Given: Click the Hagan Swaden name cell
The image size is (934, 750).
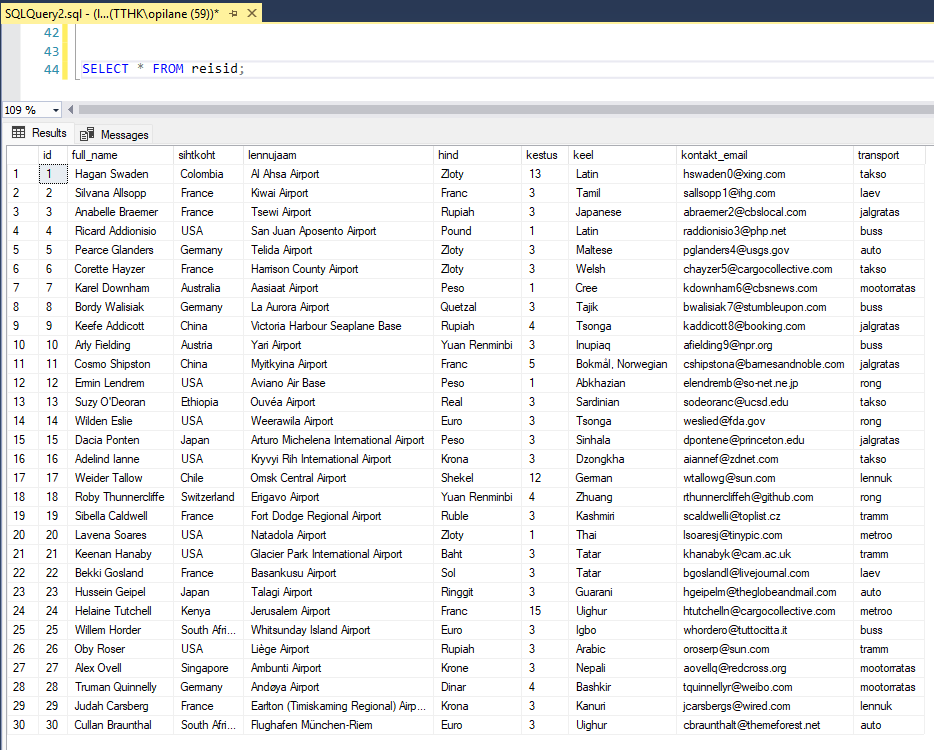Looking at the screenshot, I should tap(111, 174).
